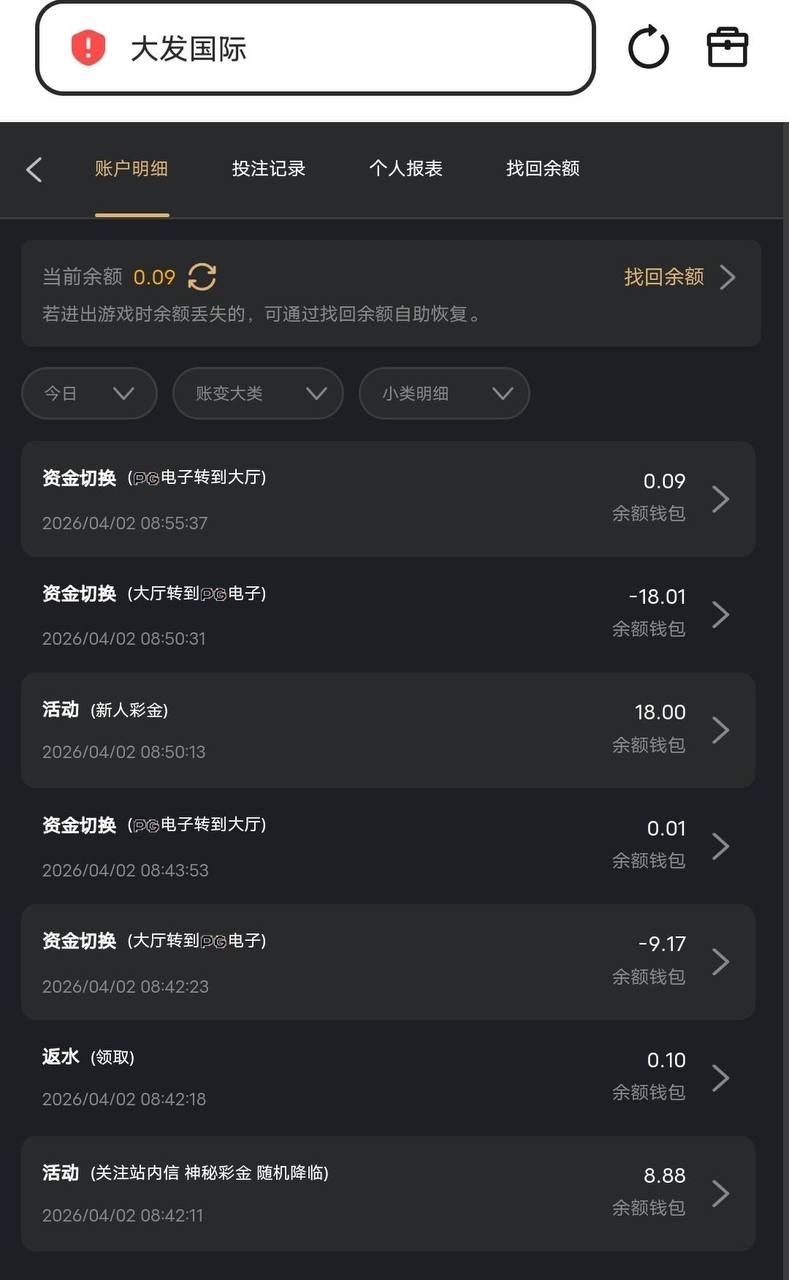
Task: Expand the 账变大类 category dropdown
Action: coord(258,393)
